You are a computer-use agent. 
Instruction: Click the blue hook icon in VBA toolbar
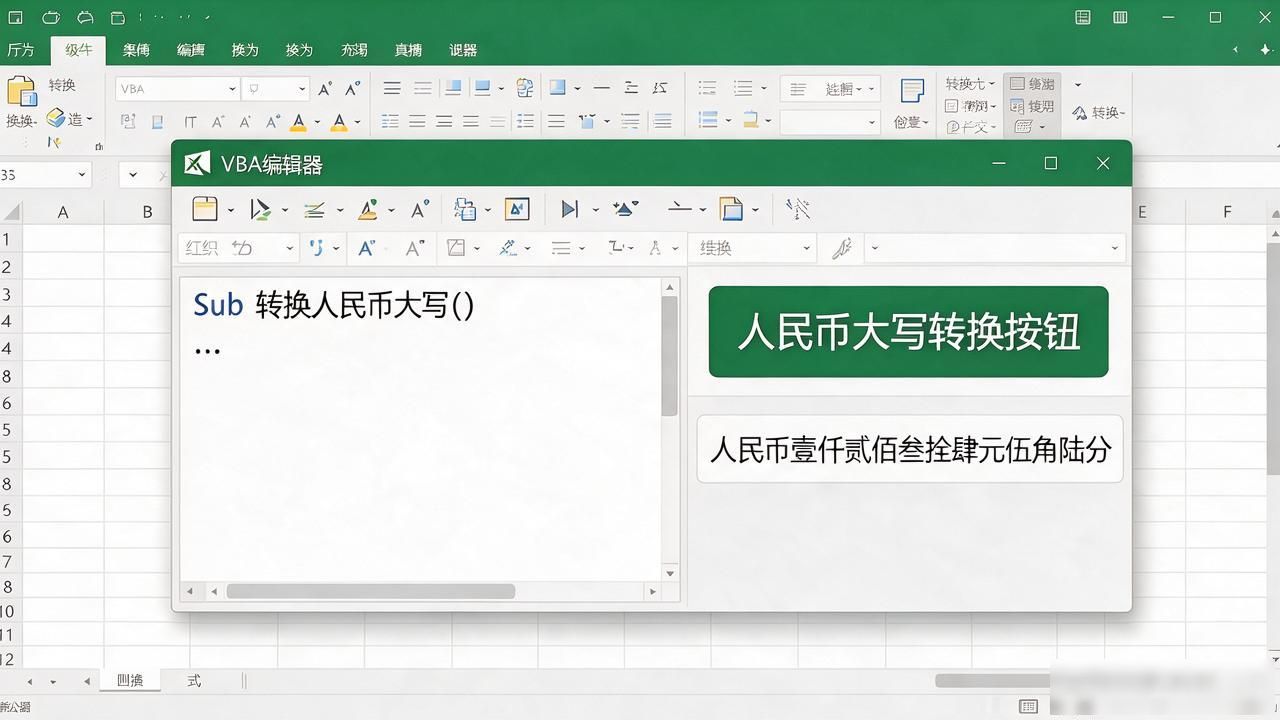coord(317,247)
